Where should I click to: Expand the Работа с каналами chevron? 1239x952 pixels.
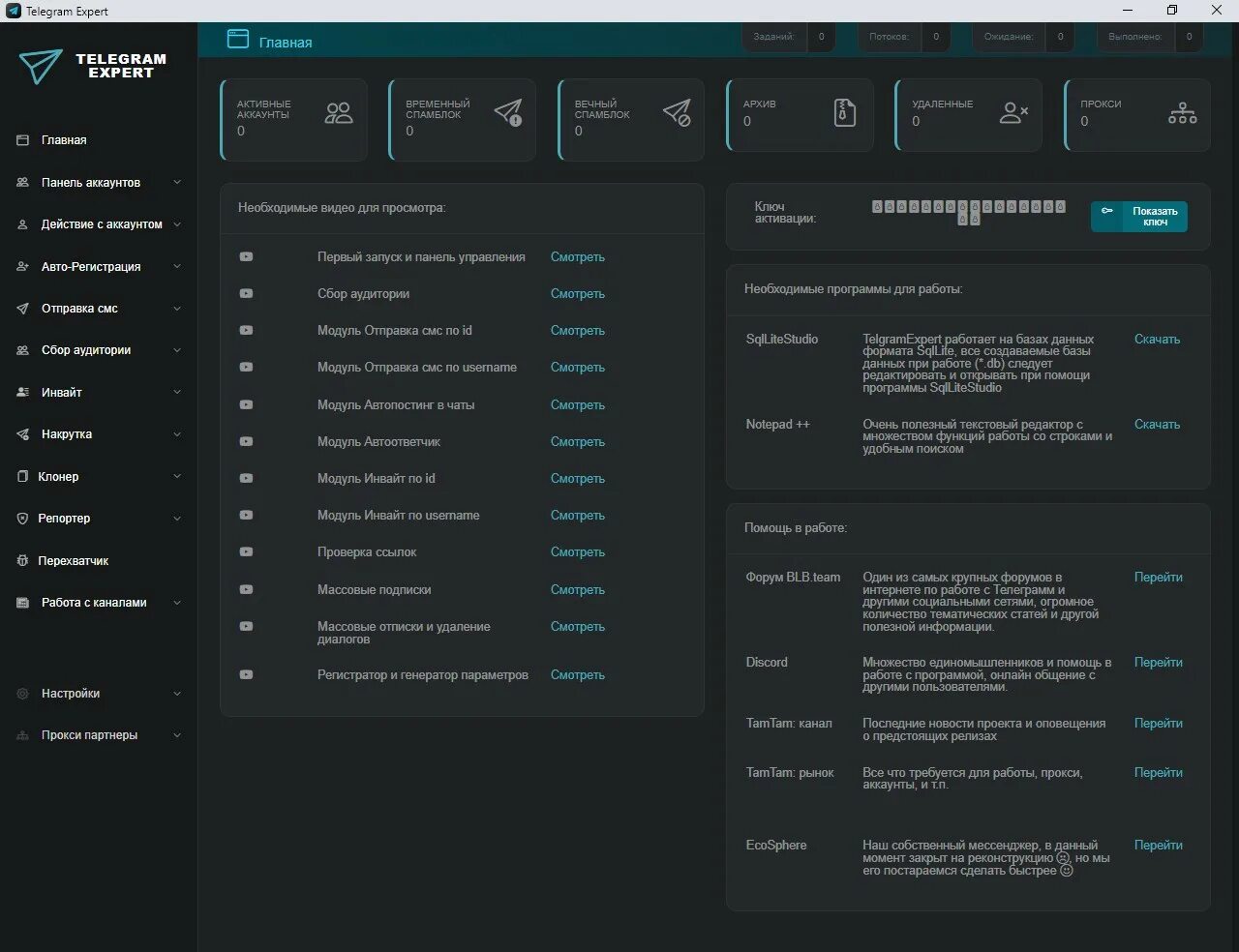point(177,603)
